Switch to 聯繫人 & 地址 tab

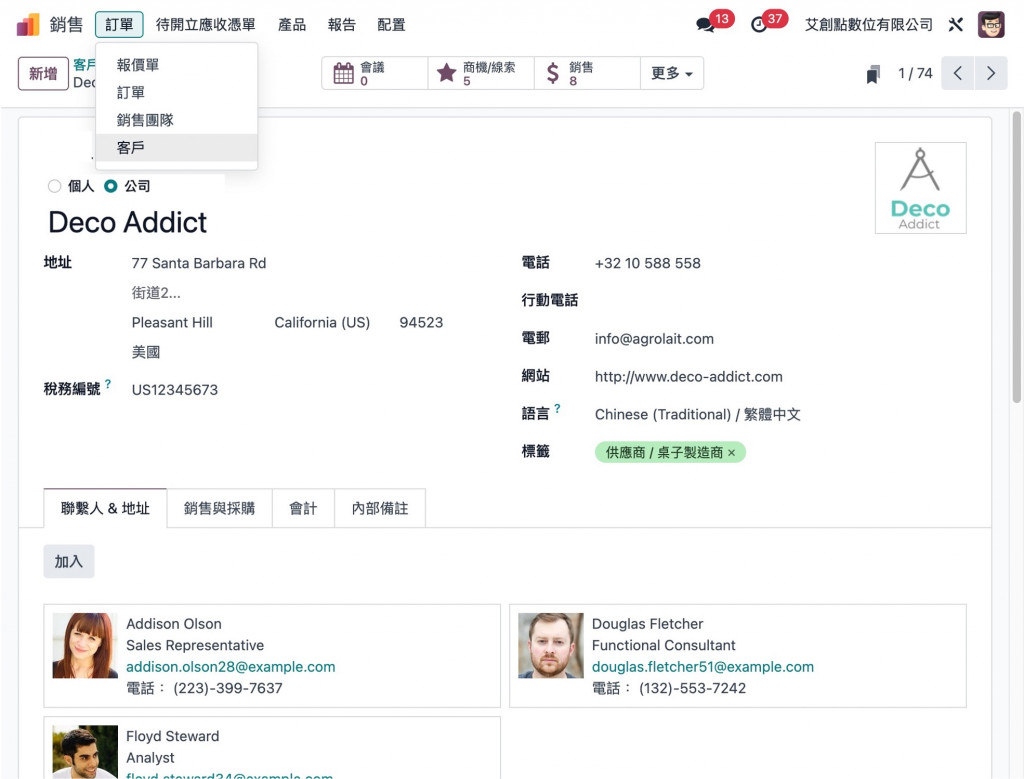pyautogui.click(x=105, y=508)
